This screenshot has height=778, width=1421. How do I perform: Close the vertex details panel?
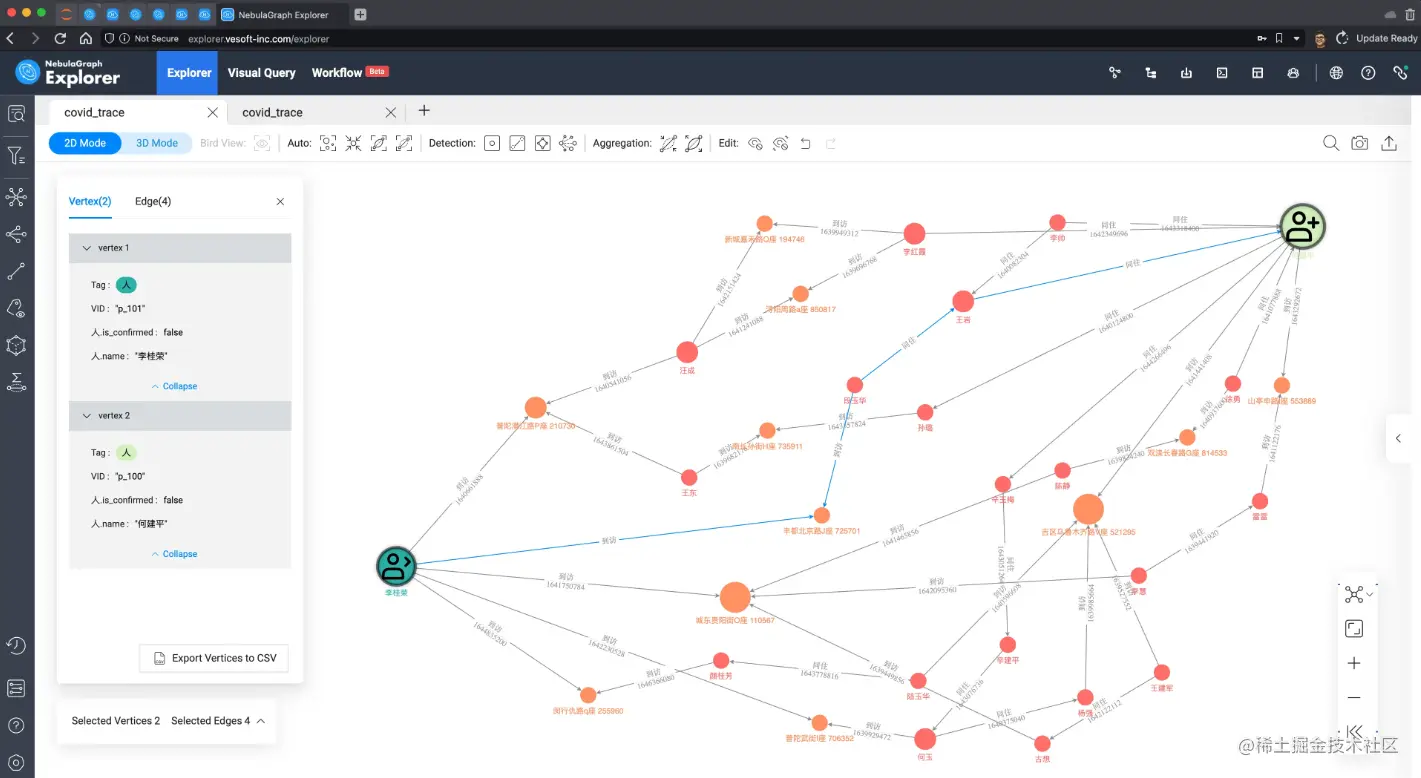coord(280,201)
